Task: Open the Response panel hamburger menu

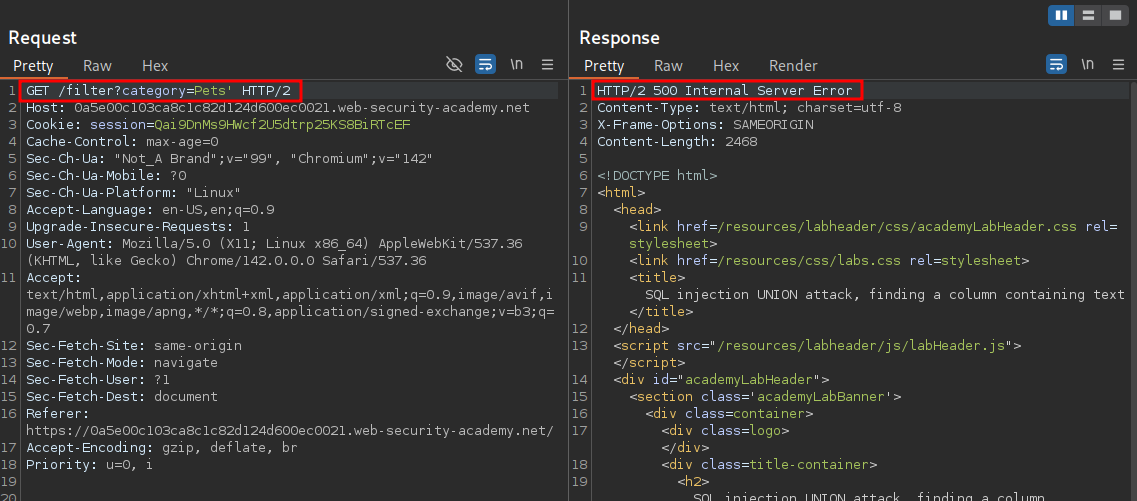Action: pos(1118,64)
